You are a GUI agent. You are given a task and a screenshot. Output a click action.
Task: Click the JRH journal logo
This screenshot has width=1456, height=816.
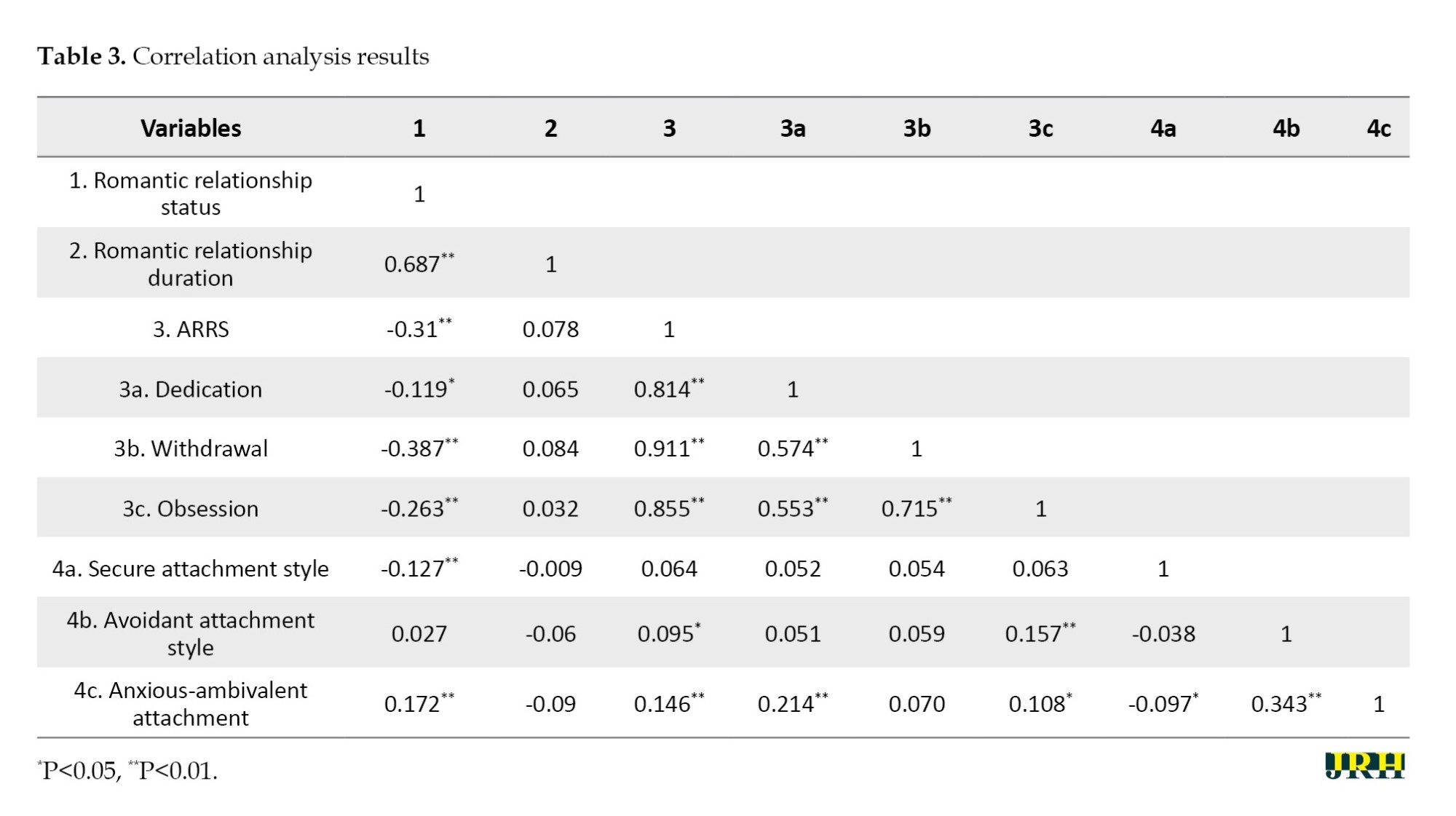click(1365, 765)
